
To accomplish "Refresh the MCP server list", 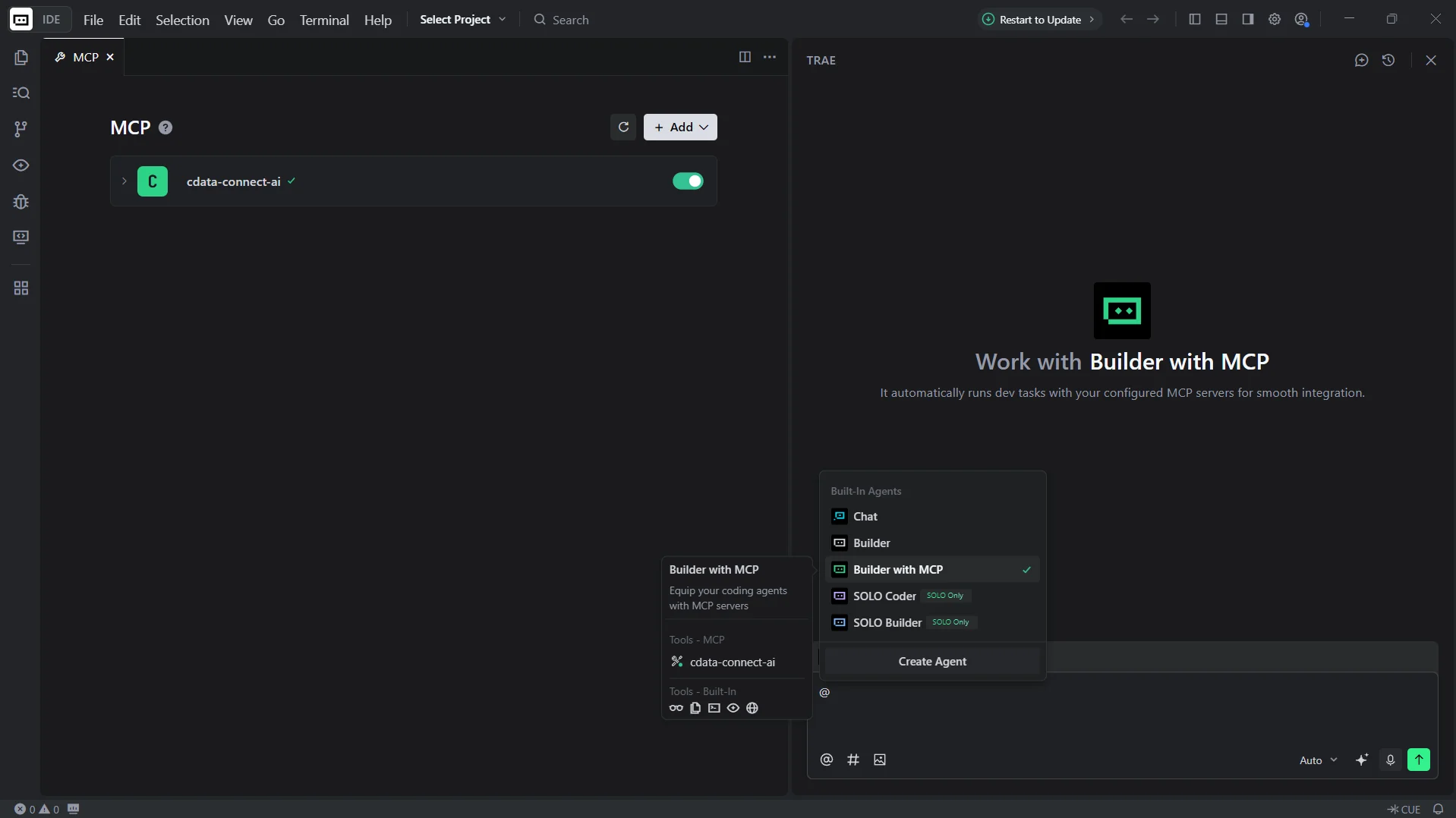I will (623, 127).
